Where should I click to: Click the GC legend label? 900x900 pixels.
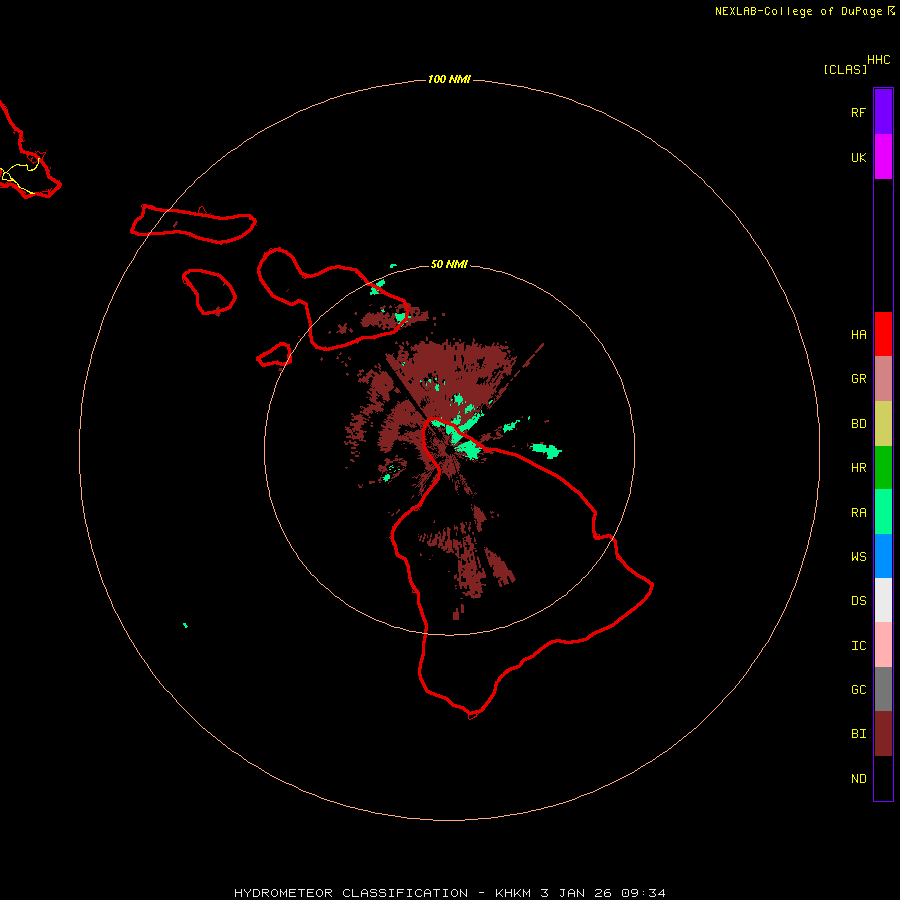[x=858, y=689]
